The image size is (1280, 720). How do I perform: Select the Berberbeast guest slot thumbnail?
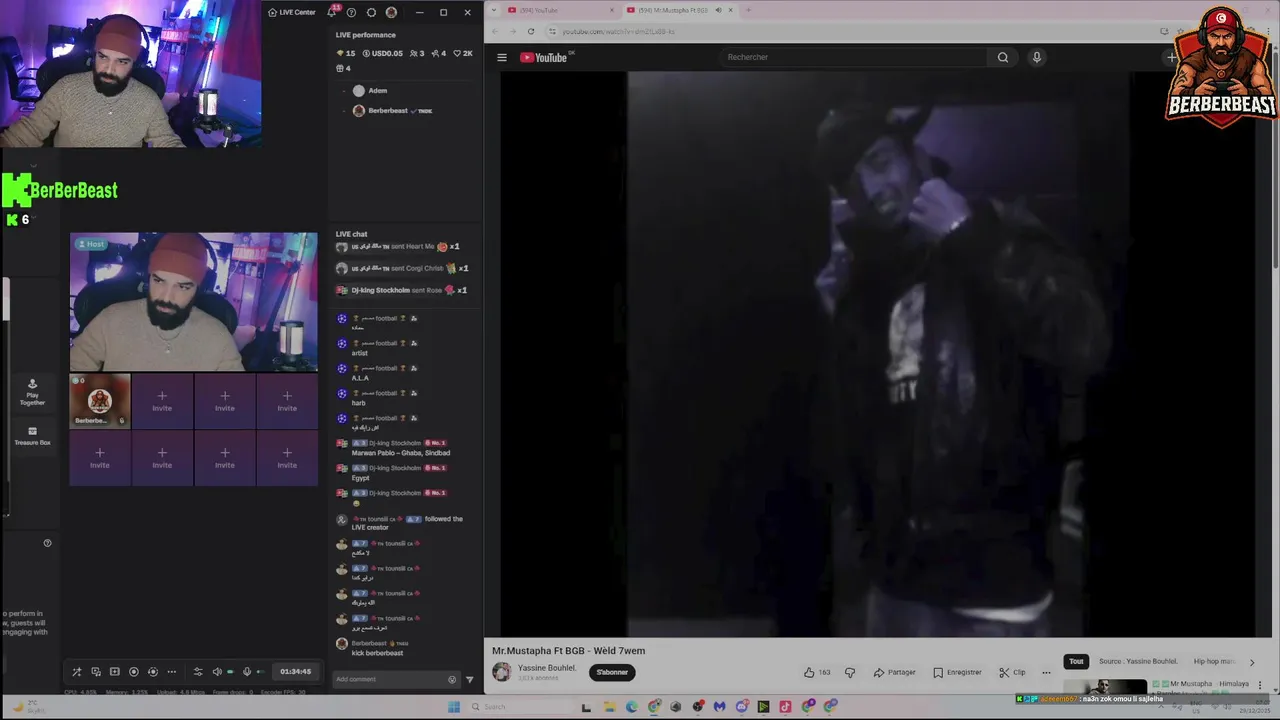click(100, 400)
